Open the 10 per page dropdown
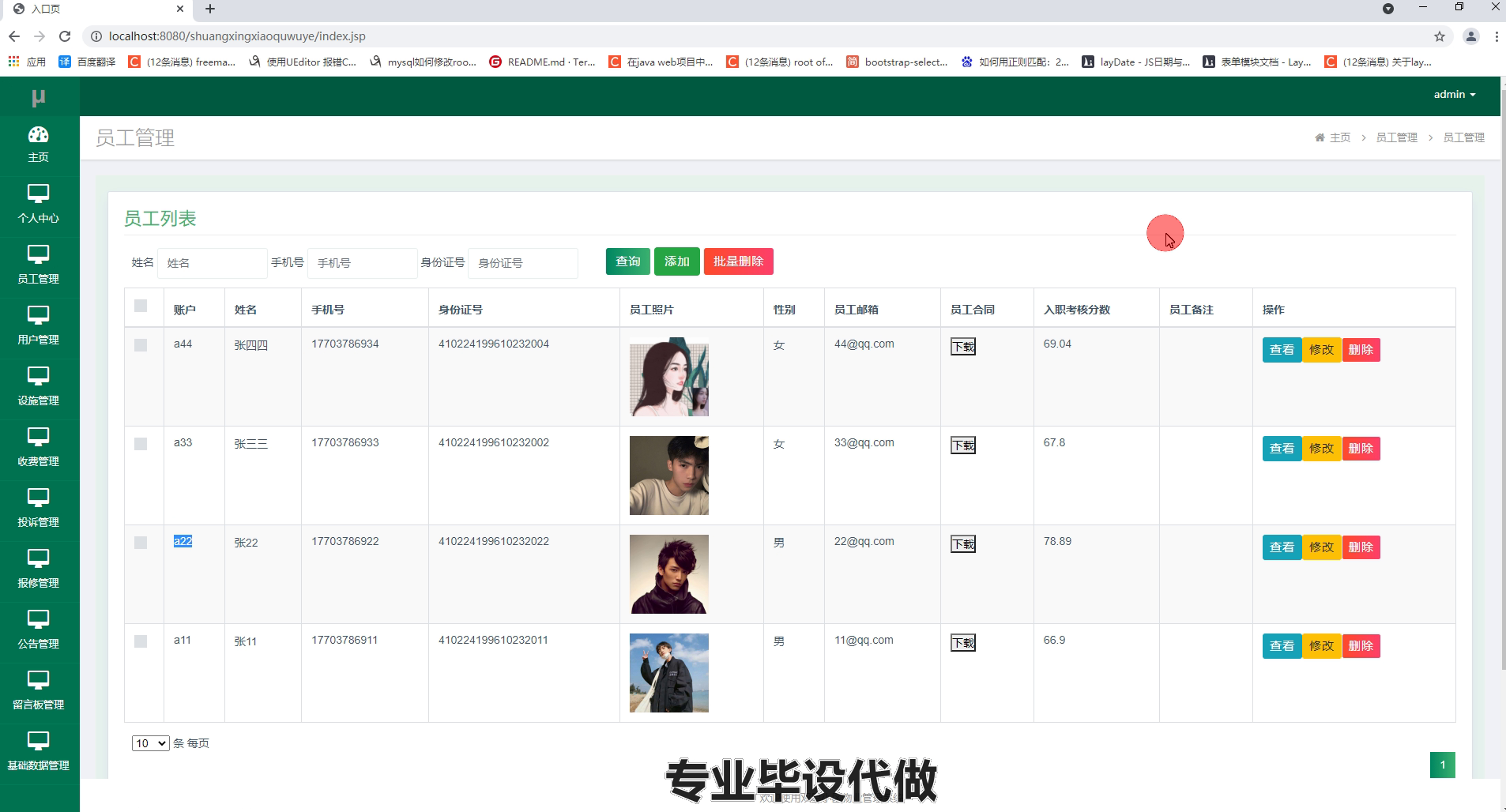1506x812 pixels. pyautogui.click(x=150, y=743)
